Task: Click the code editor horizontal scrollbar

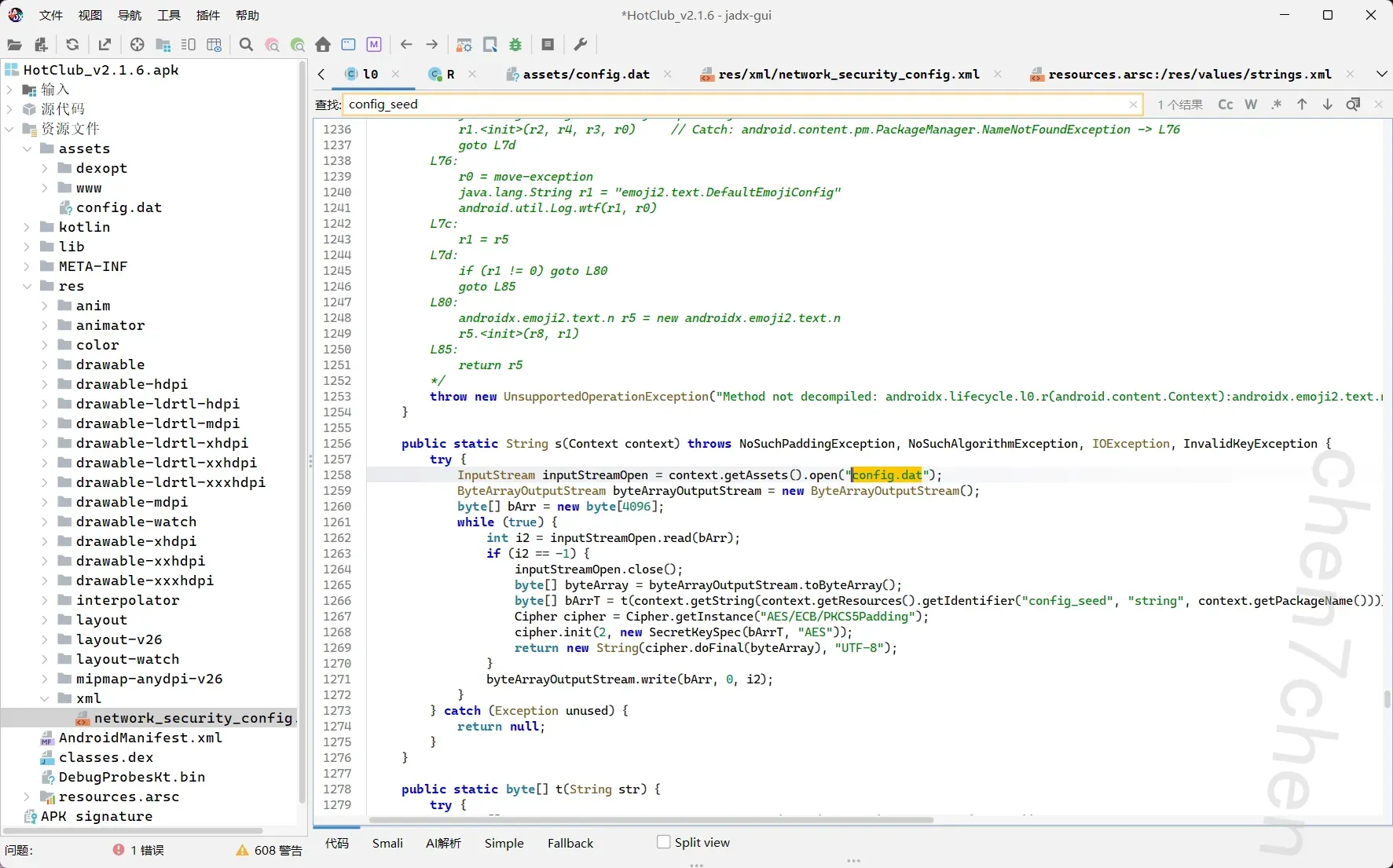Action: [x=651, y=819]
